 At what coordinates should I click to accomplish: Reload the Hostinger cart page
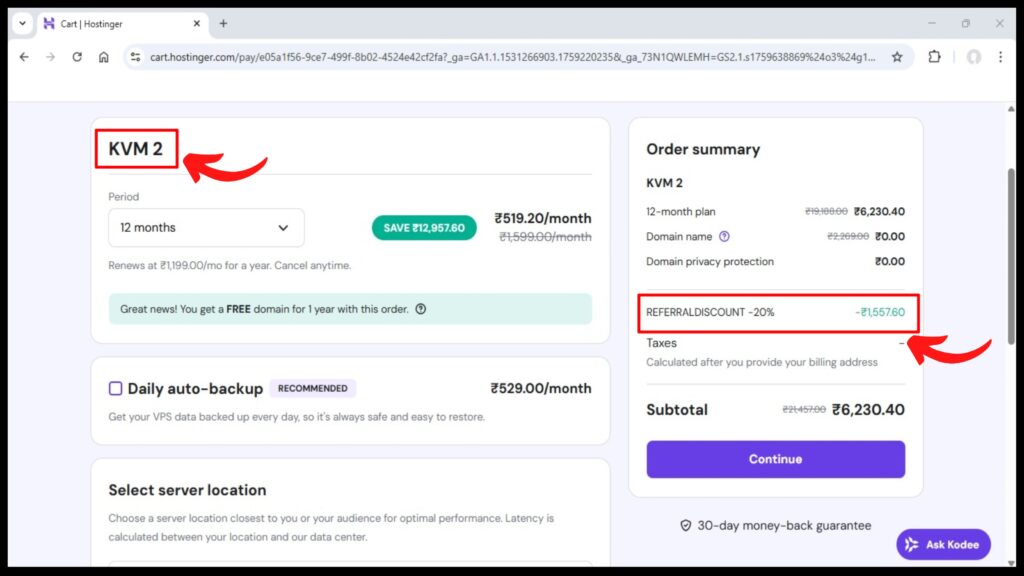(x=77, y=57)
